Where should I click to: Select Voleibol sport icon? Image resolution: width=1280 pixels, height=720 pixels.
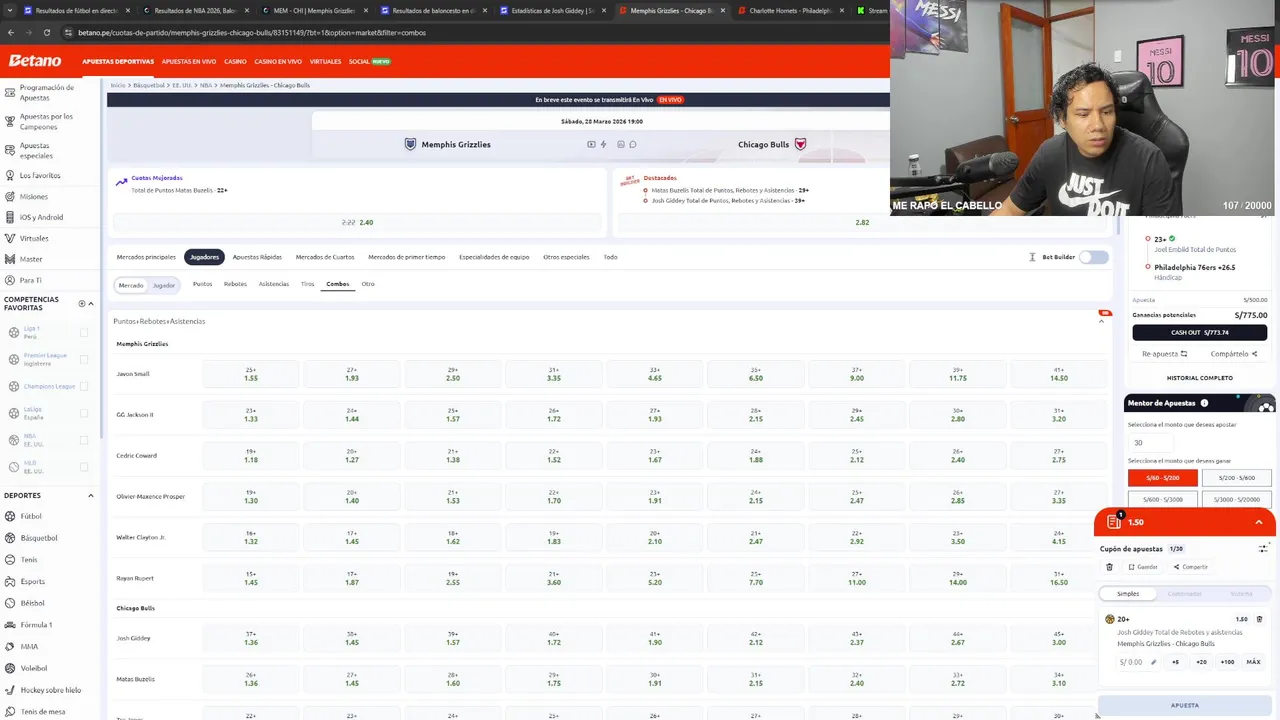click(x=10, y=668)
